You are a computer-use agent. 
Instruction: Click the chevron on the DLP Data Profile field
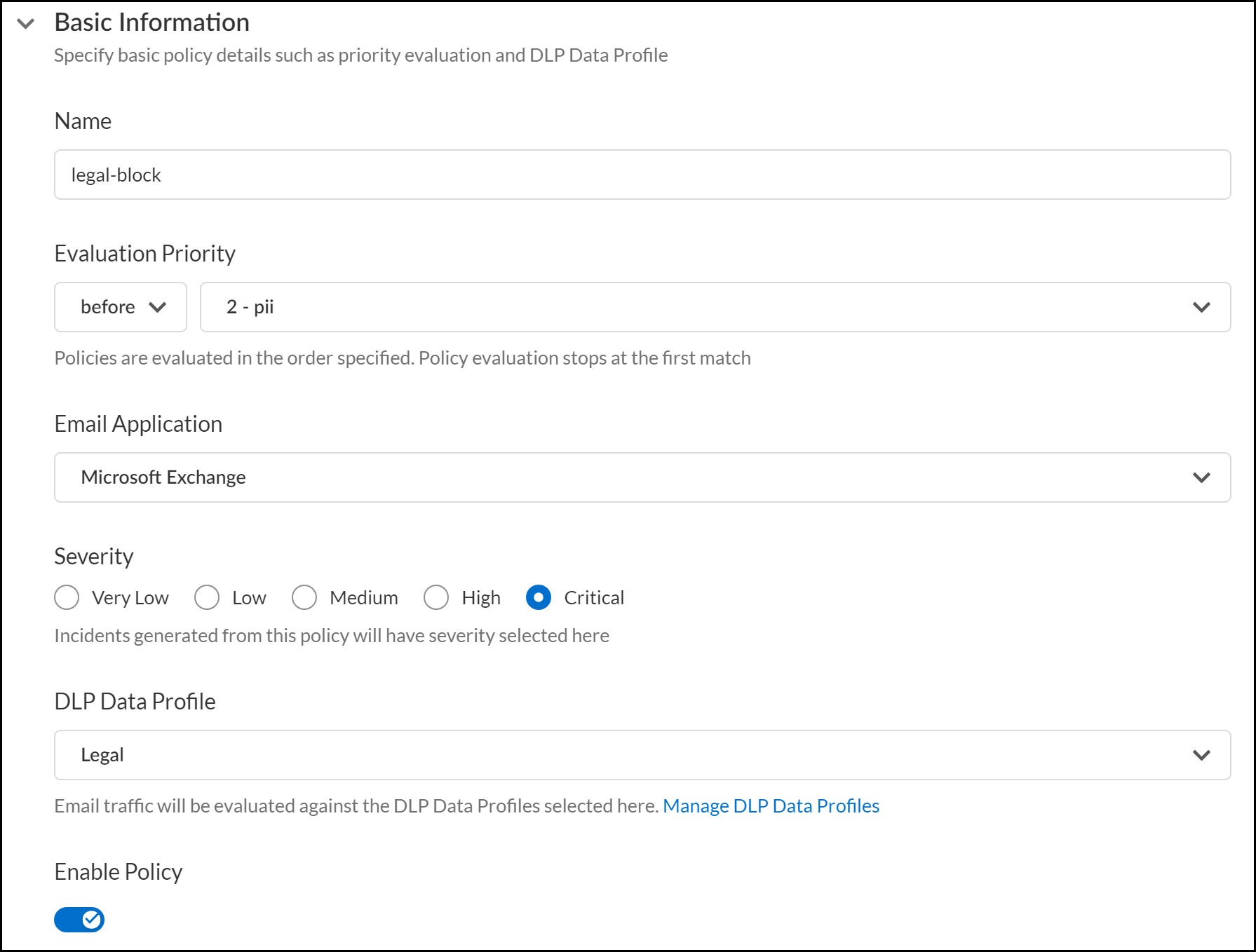(x=1201, y=755)
